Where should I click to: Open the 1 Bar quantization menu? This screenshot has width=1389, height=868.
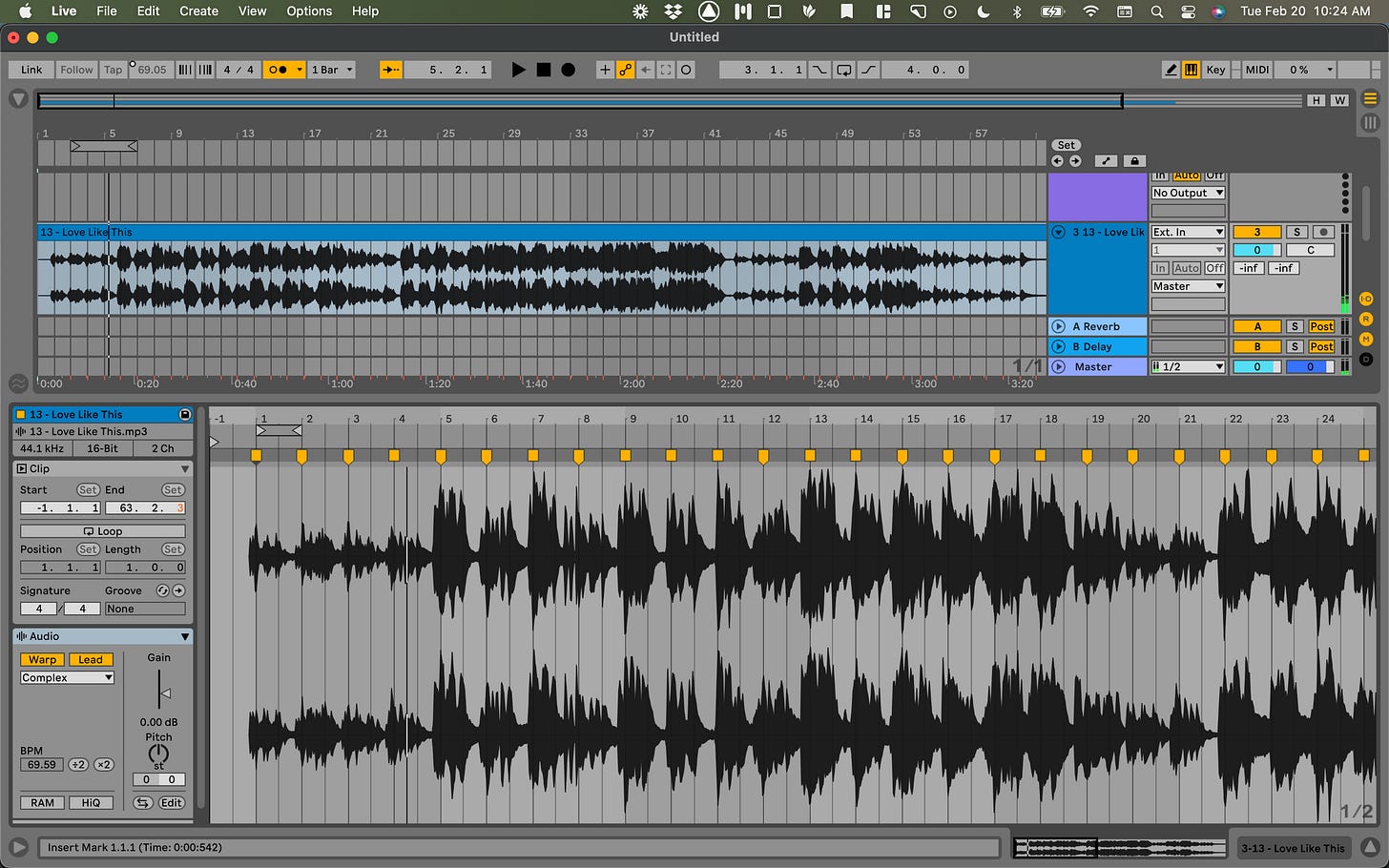coord(331,70)
